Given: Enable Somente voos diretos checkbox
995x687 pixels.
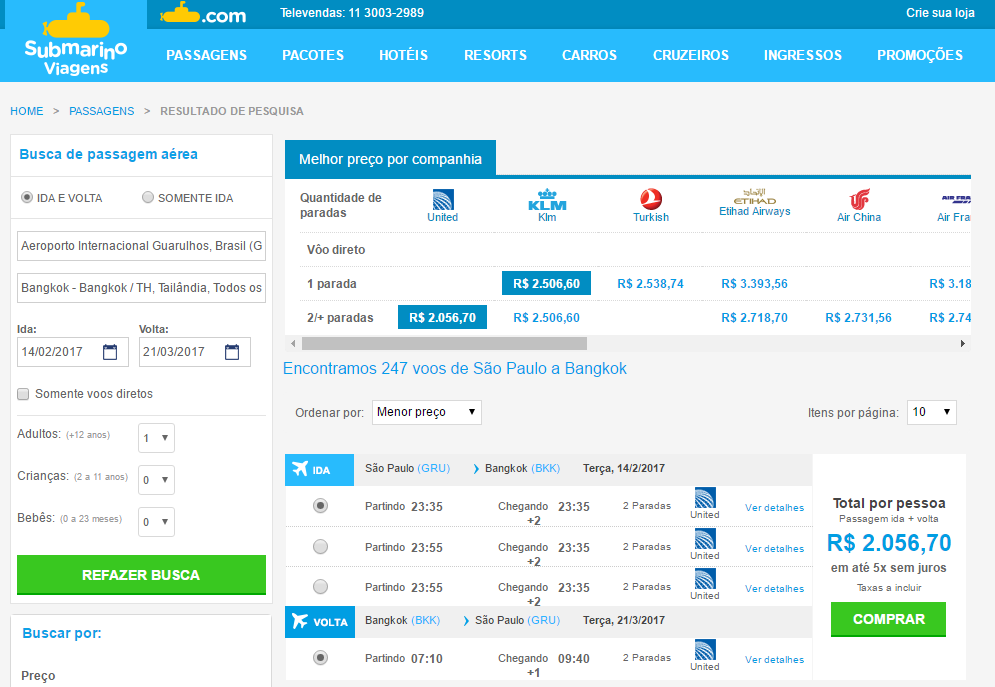Looking at the screenshot, I should (x=23, y=394).
